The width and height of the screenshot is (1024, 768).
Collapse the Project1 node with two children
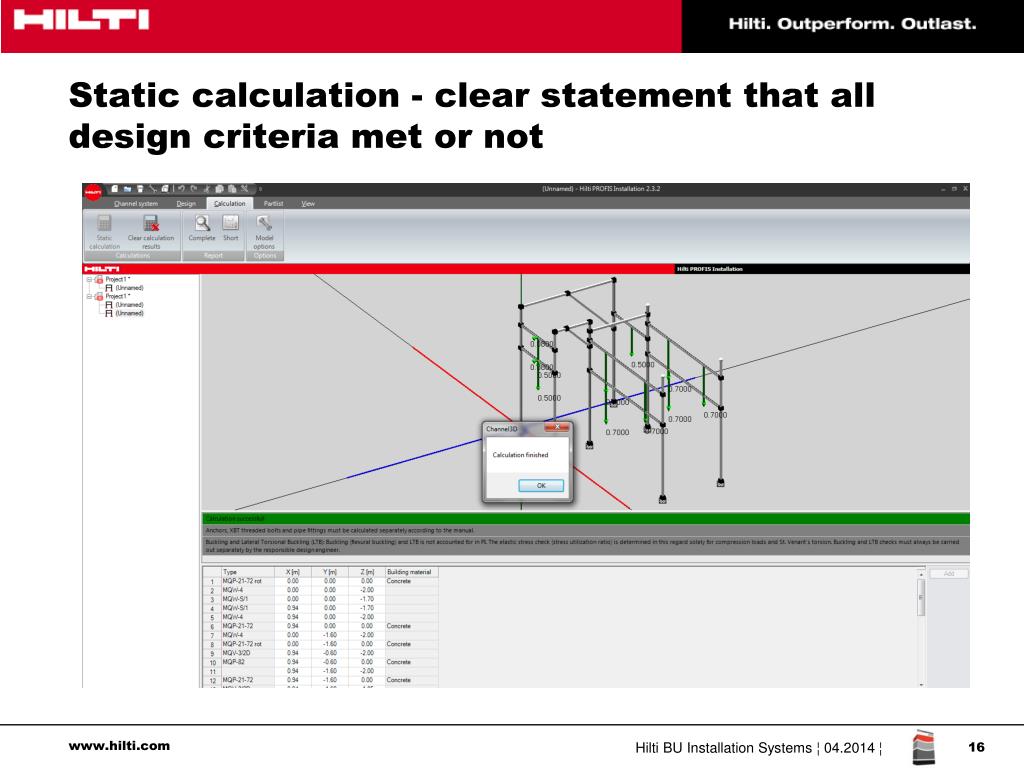tap(89, 296)
